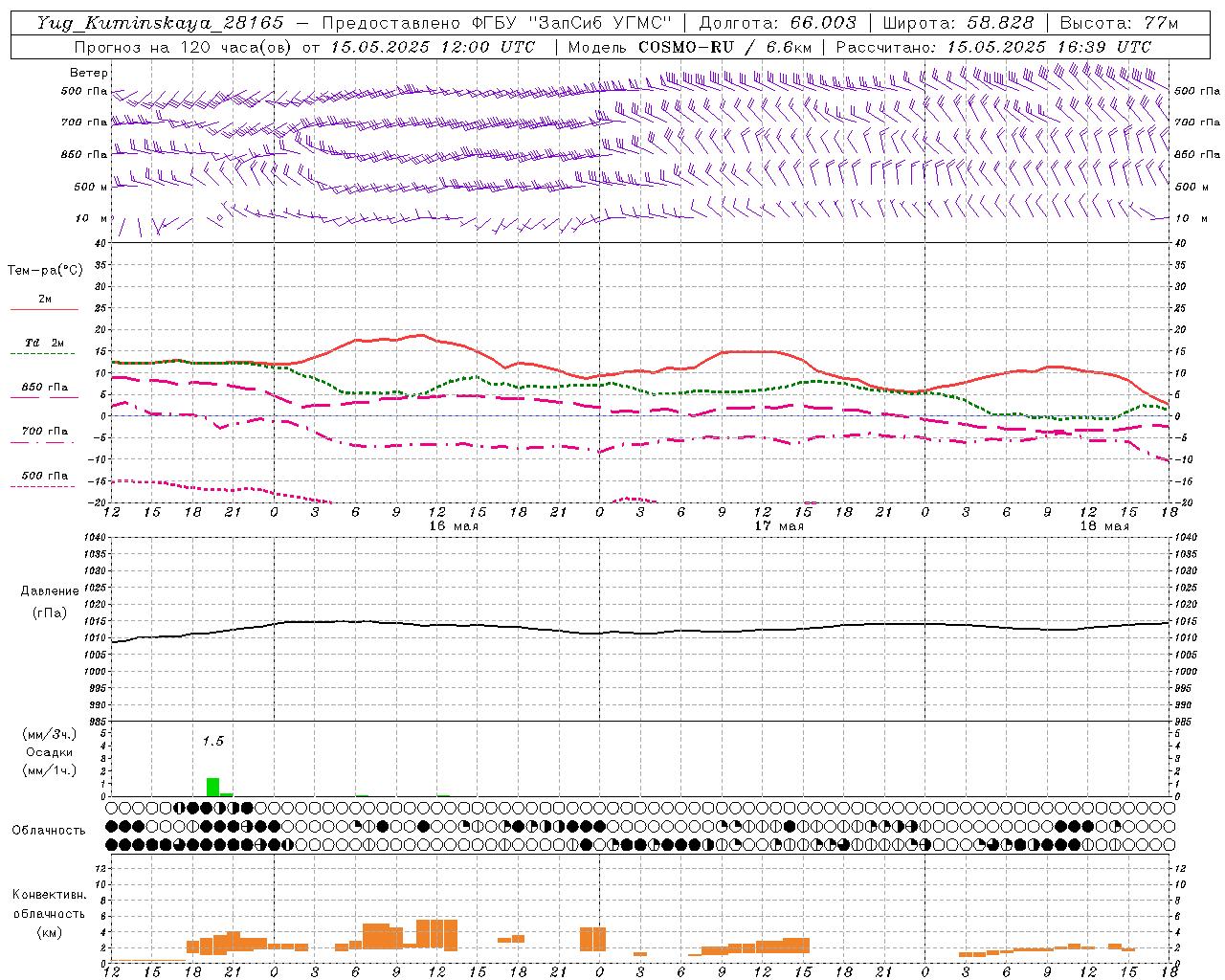Click the 17 мая date label
This screenshot has height=980, width=1225.
(x=779, y=526)
